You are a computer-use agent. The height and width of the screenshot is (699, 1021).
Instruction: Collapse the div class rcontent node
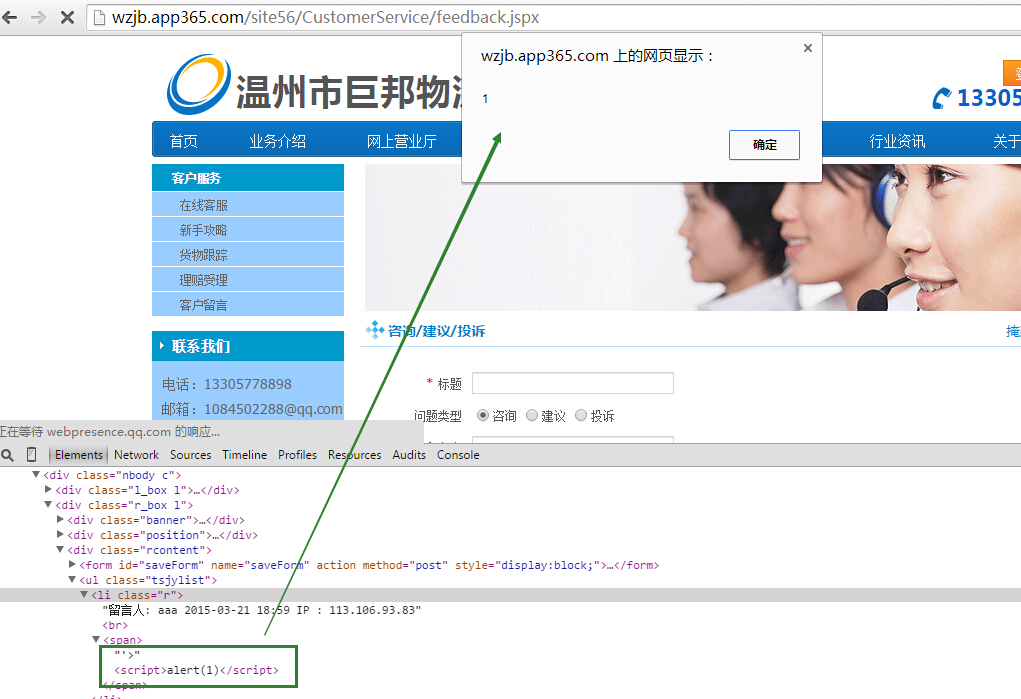(60, 549)
